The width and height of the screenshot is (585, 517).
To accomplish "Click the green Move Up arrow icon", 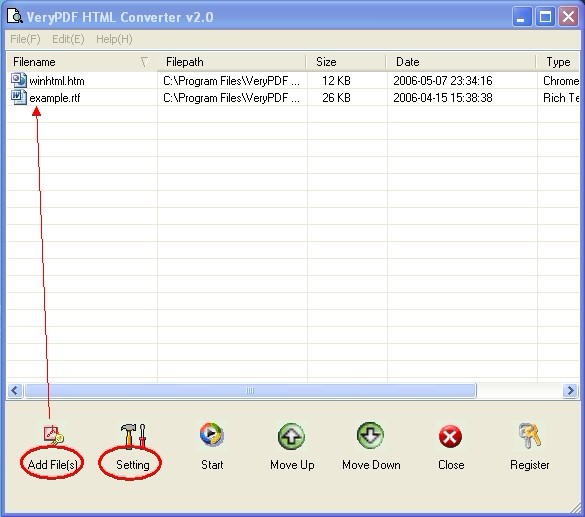I will (x=291, y=436).
